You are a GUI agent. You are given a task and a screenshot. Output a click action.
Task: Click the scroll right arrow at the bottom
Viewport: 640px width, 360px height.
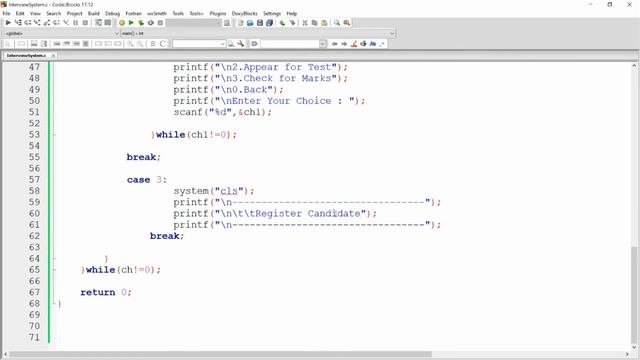627,354
